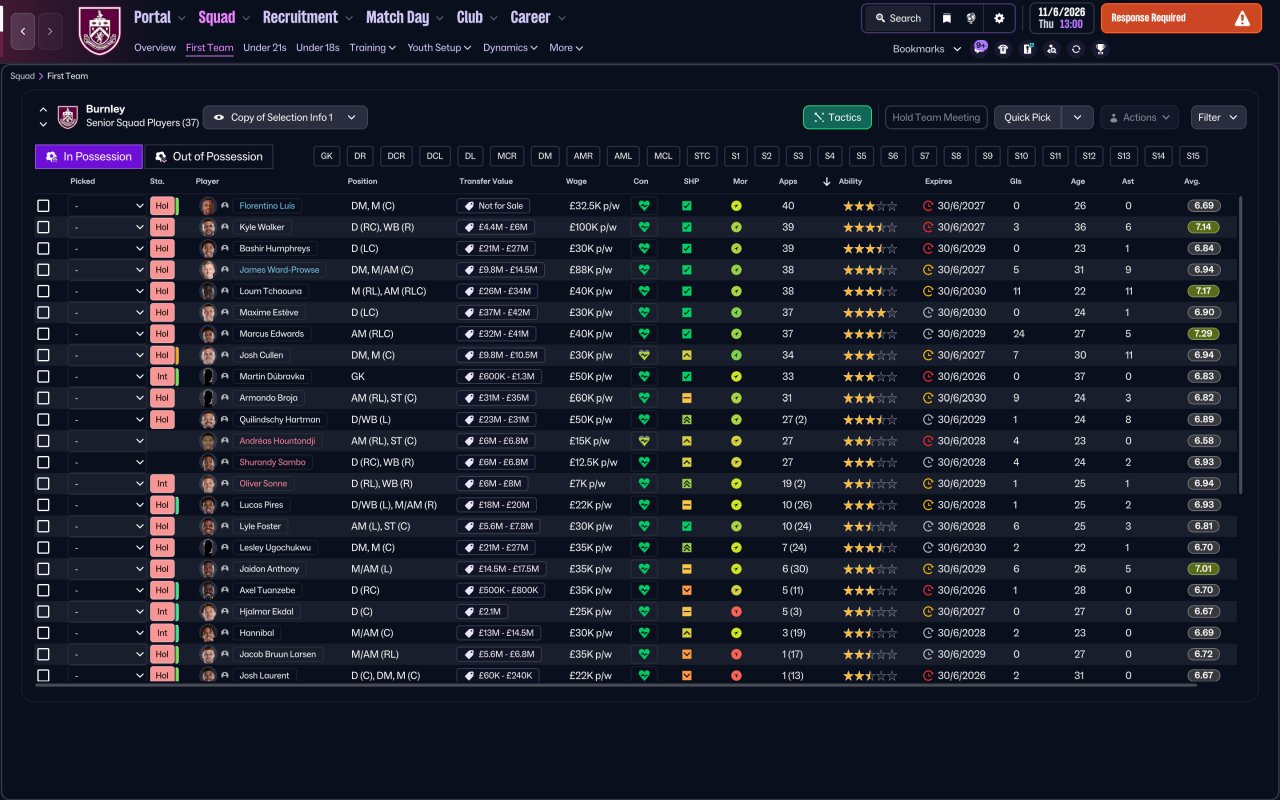Open the notifications bubble showing 9+
This screenshot has height=800, width=1280.
pyautogui.click(x=980, y=47)
